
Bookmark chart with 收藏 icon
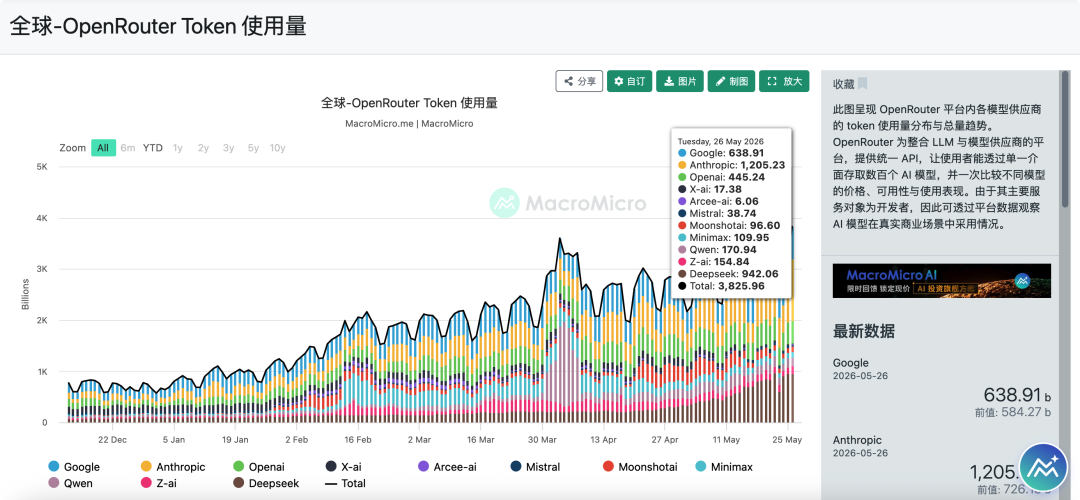(862, 84)
